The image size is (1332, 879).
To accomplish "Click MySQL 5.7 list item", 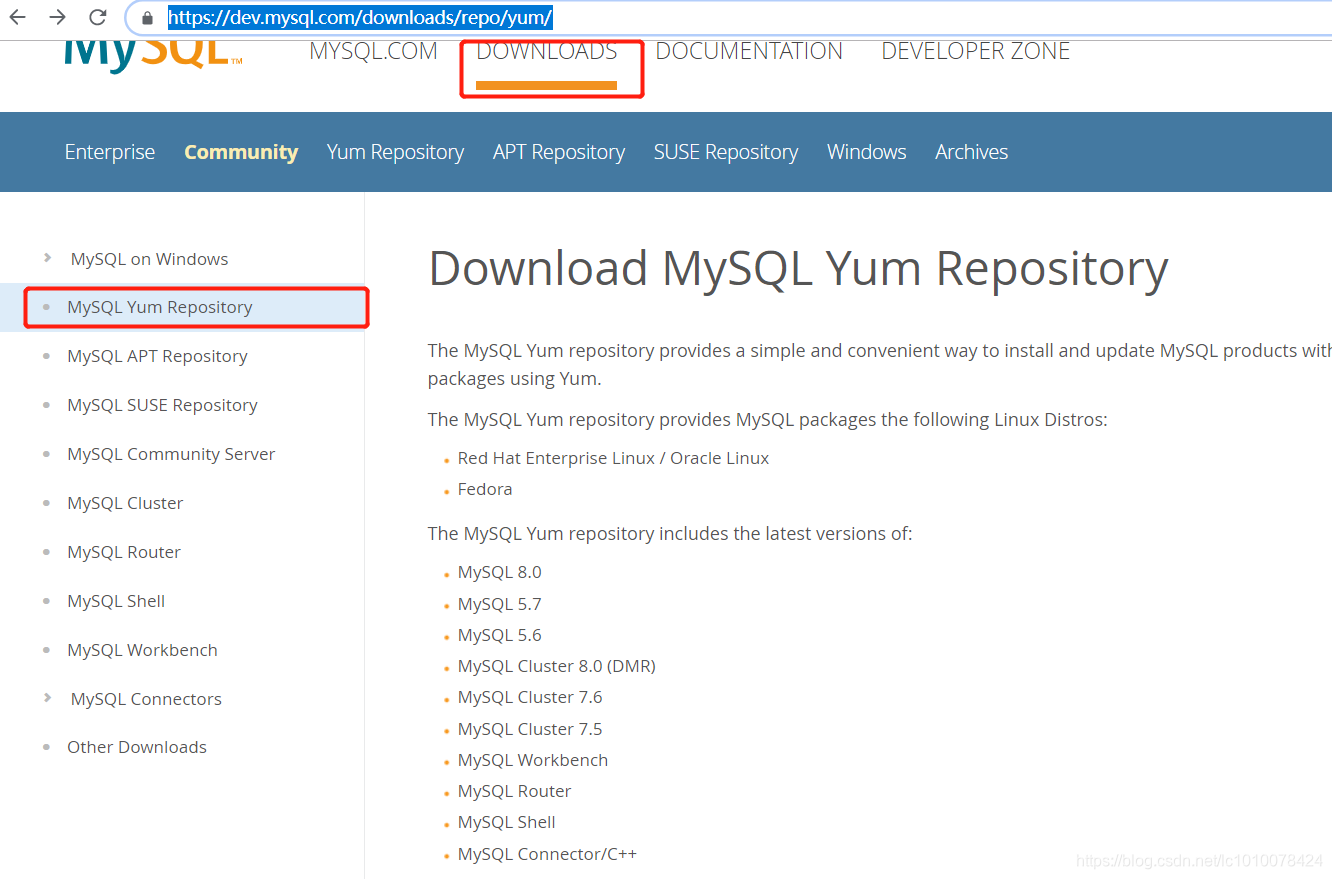I will coord(499,604).
